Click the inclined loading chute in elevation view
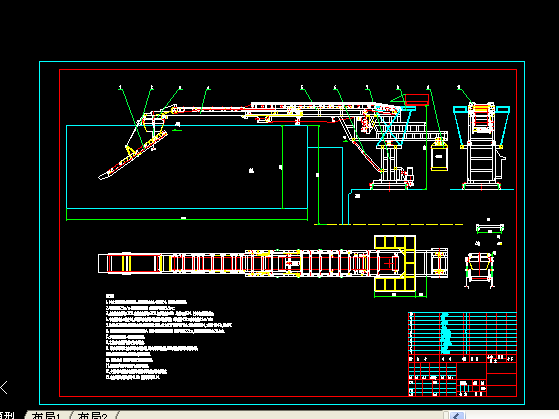559x419 pixels. [133, 155]
